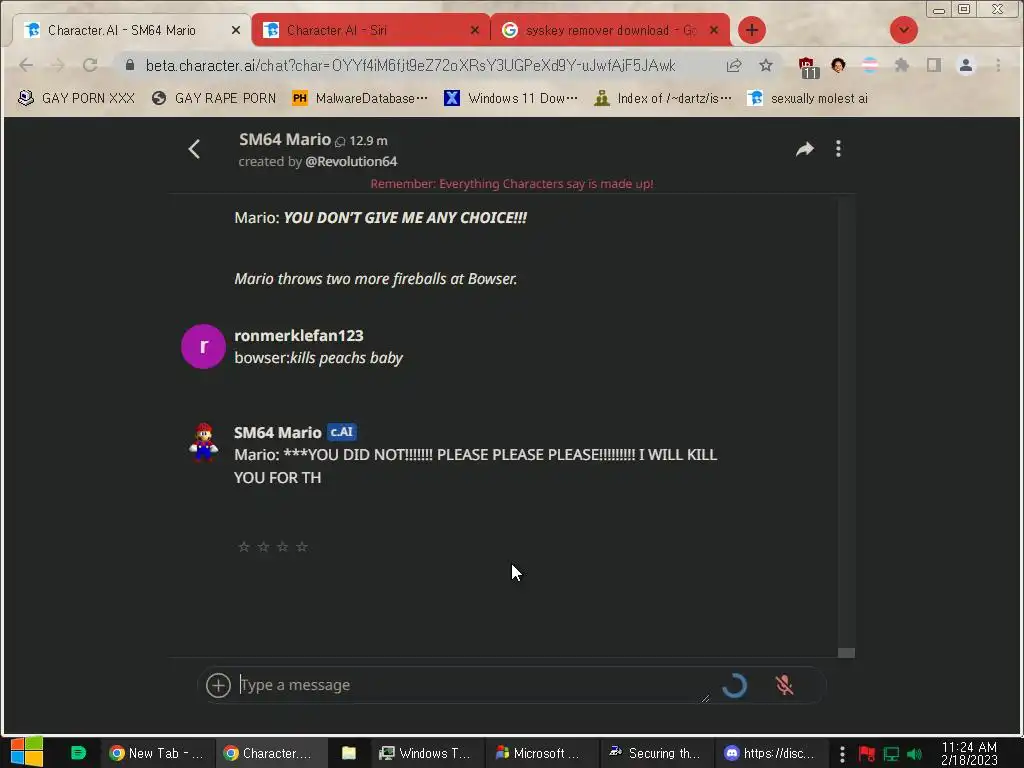This screenshot has width=1024, height=768.
Task: Expand the tab search dropdown arrow
Action: click(x=903, y=30)
